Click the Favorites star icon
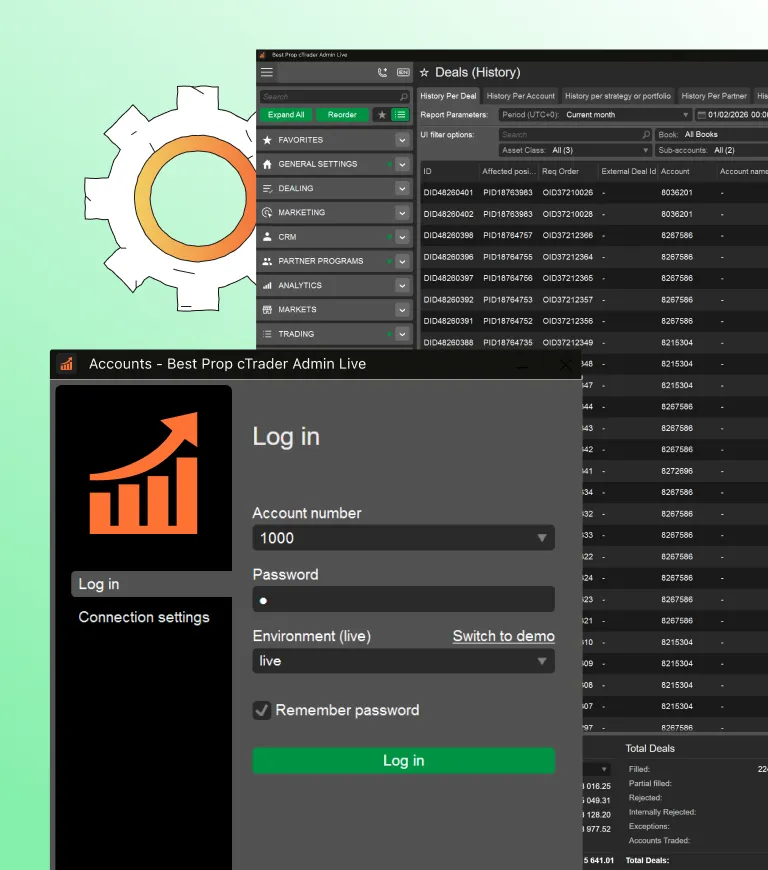 267,140
